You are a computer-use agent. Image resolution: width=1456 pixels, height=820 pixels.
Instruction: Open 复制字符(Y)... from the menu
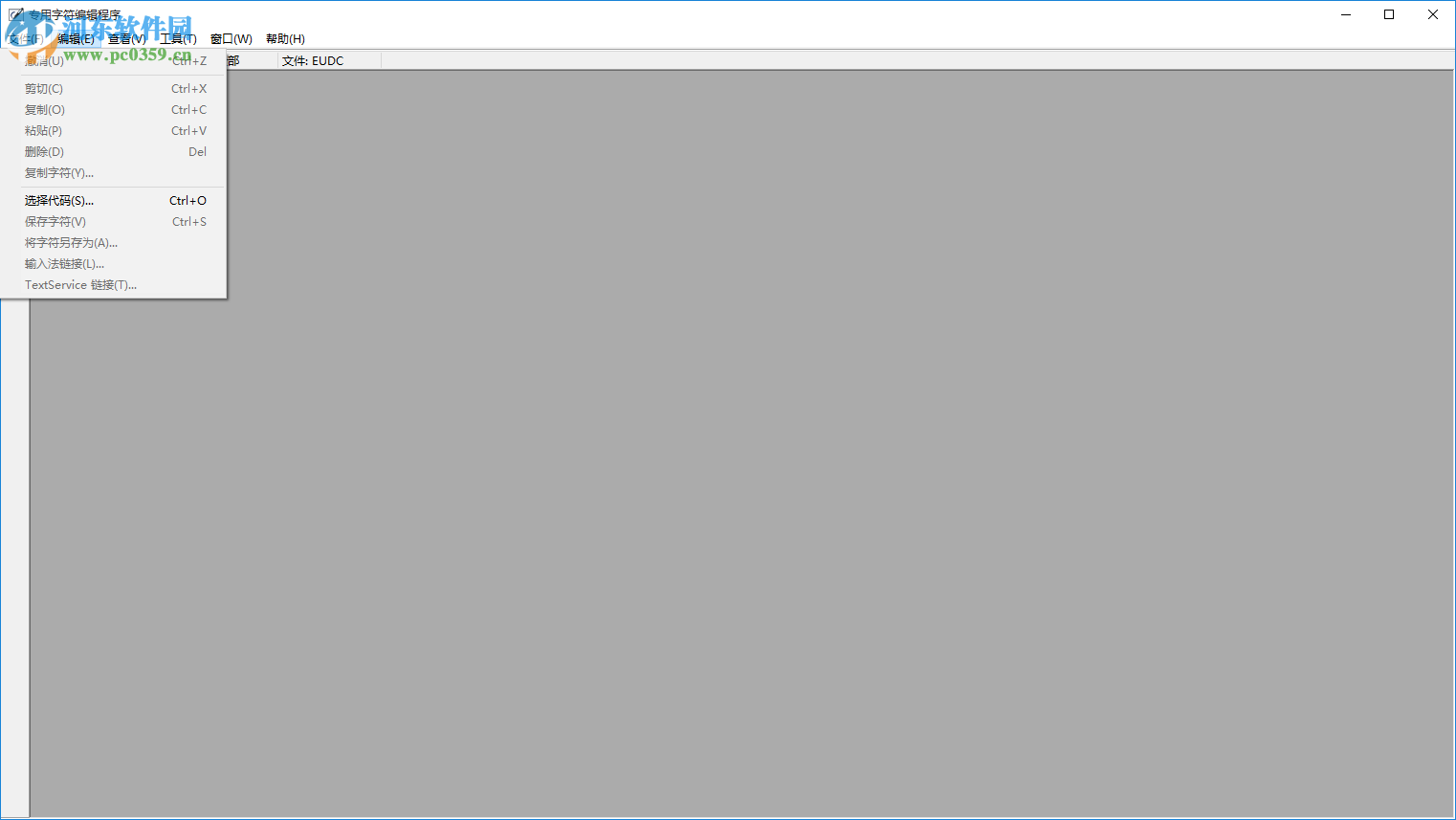tap(114, 173)
